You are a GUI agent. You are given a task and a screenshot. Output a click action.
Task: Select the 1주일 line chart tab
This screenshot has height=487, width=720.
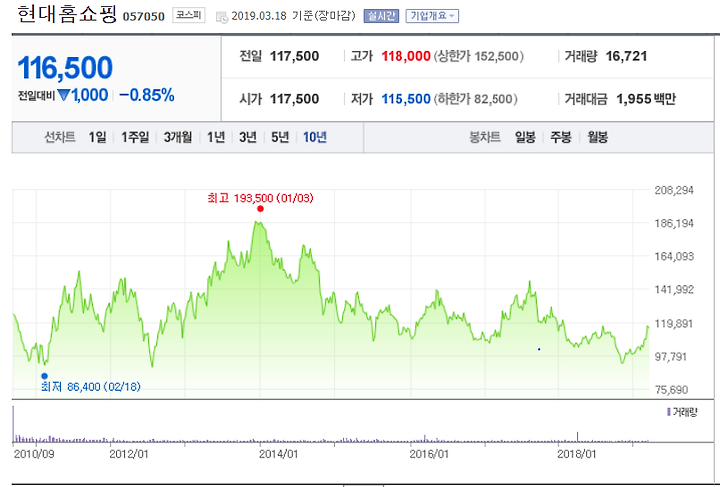click(x=135, y=137)
